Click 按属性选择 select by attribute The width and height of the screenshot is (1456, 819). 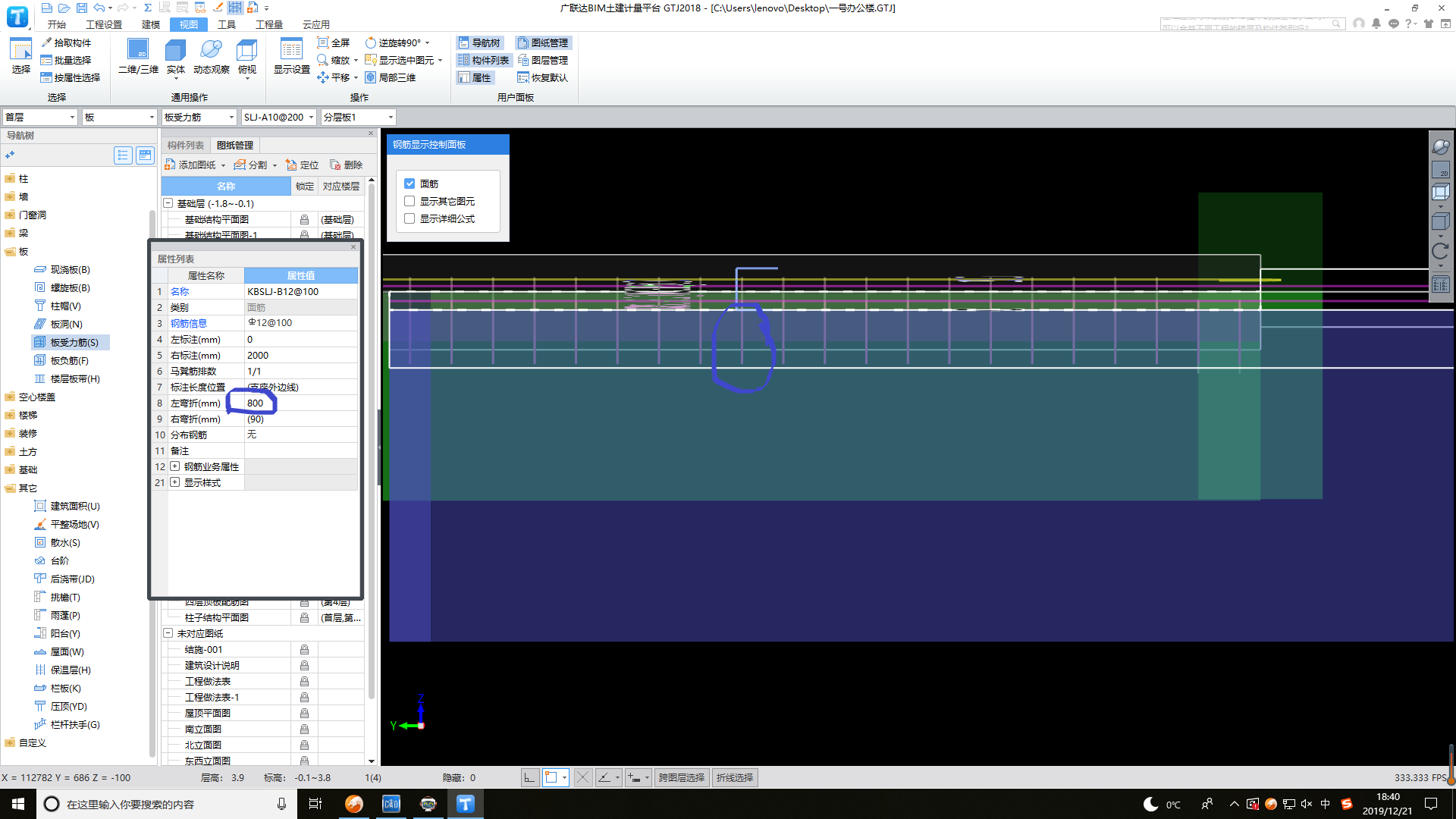[71, 77]
